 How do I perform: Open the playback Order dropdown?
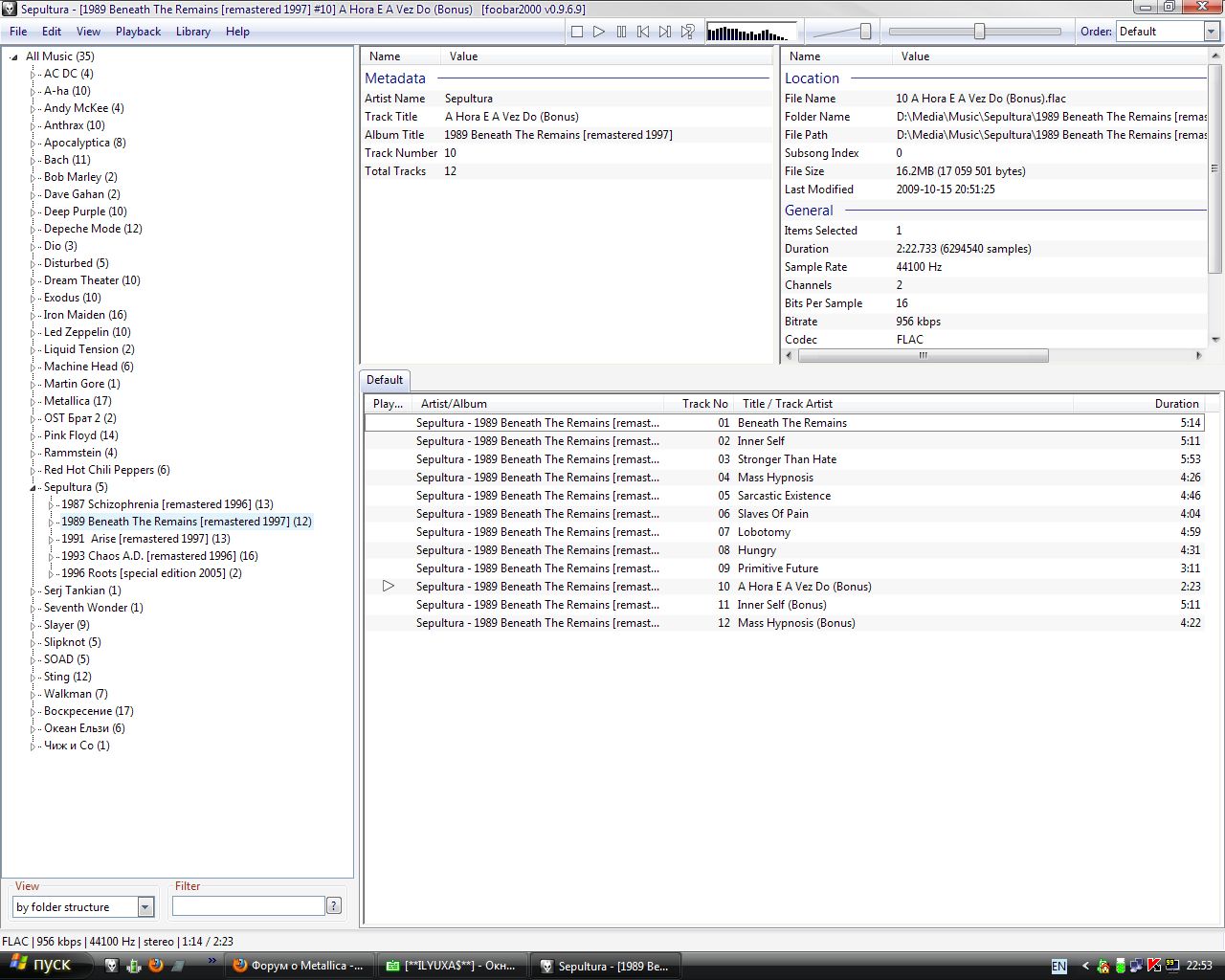coord(1211,32)
